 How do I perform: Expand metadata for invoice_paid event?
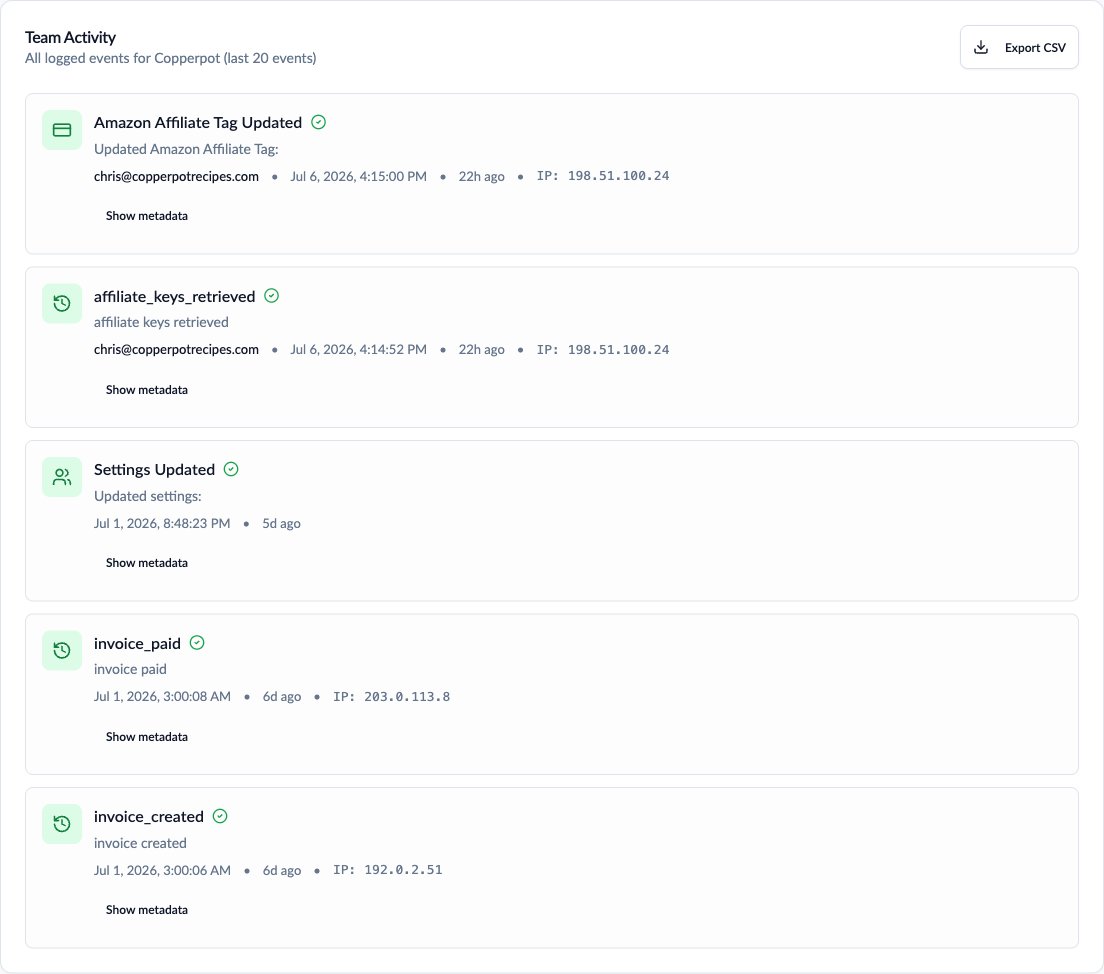coord(146,737)
